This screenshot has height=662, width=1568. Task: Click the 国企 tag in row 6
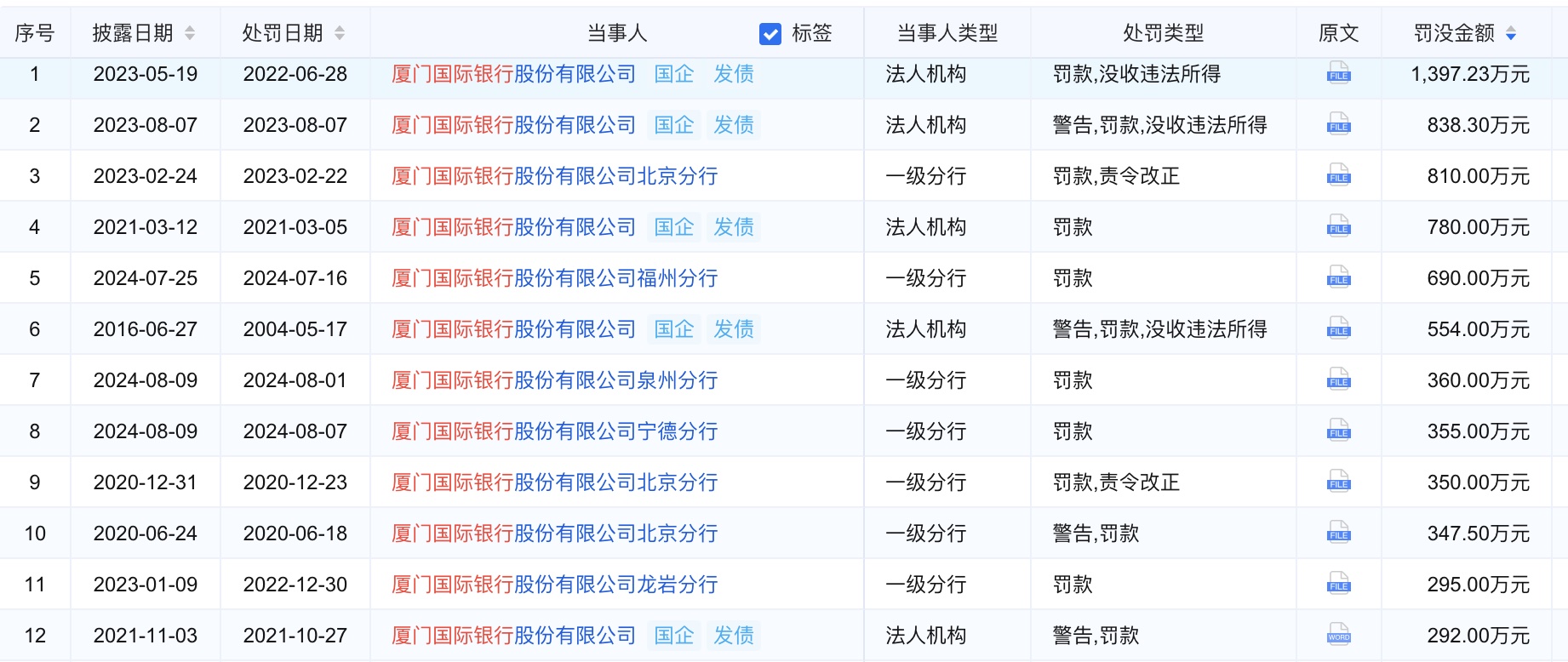coord(674,329)
